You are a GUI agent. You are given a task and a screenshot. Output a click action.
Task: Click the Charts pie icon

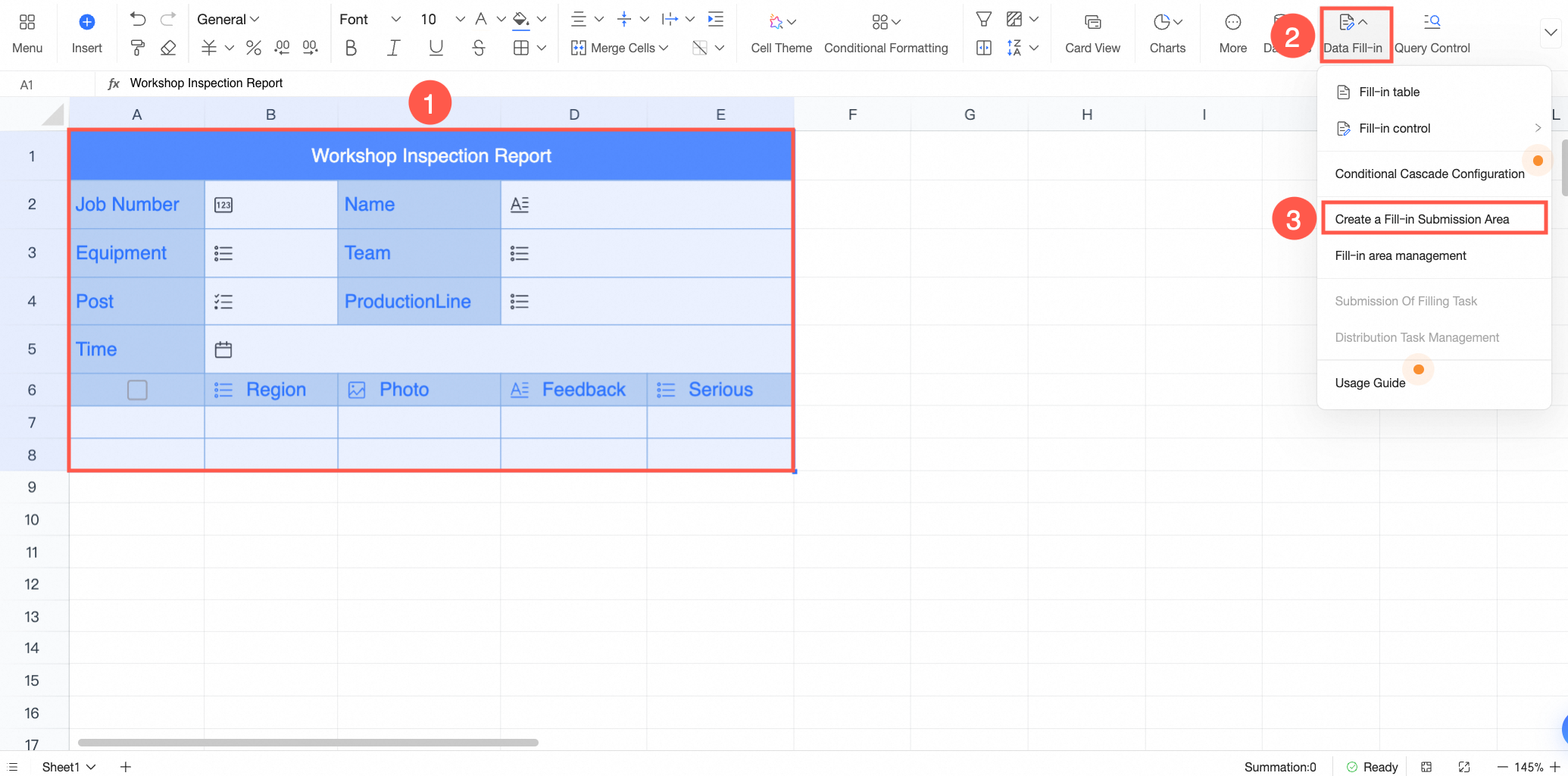(1162, 22)
